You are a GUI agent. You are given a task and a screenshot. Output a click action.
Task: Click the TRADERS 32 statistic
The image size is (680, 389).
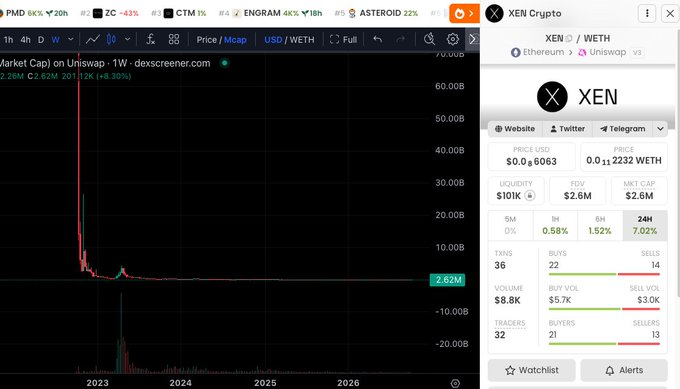[x=510, y=329]
